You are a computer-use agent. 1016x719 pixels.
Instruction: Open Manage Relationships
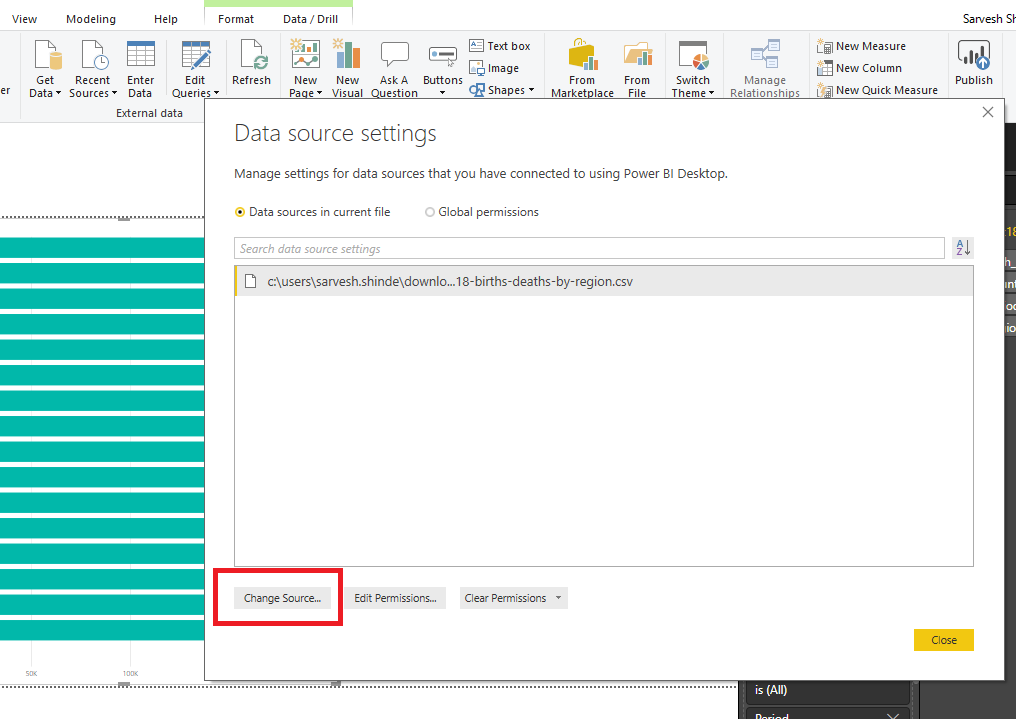tap(764, 66)
